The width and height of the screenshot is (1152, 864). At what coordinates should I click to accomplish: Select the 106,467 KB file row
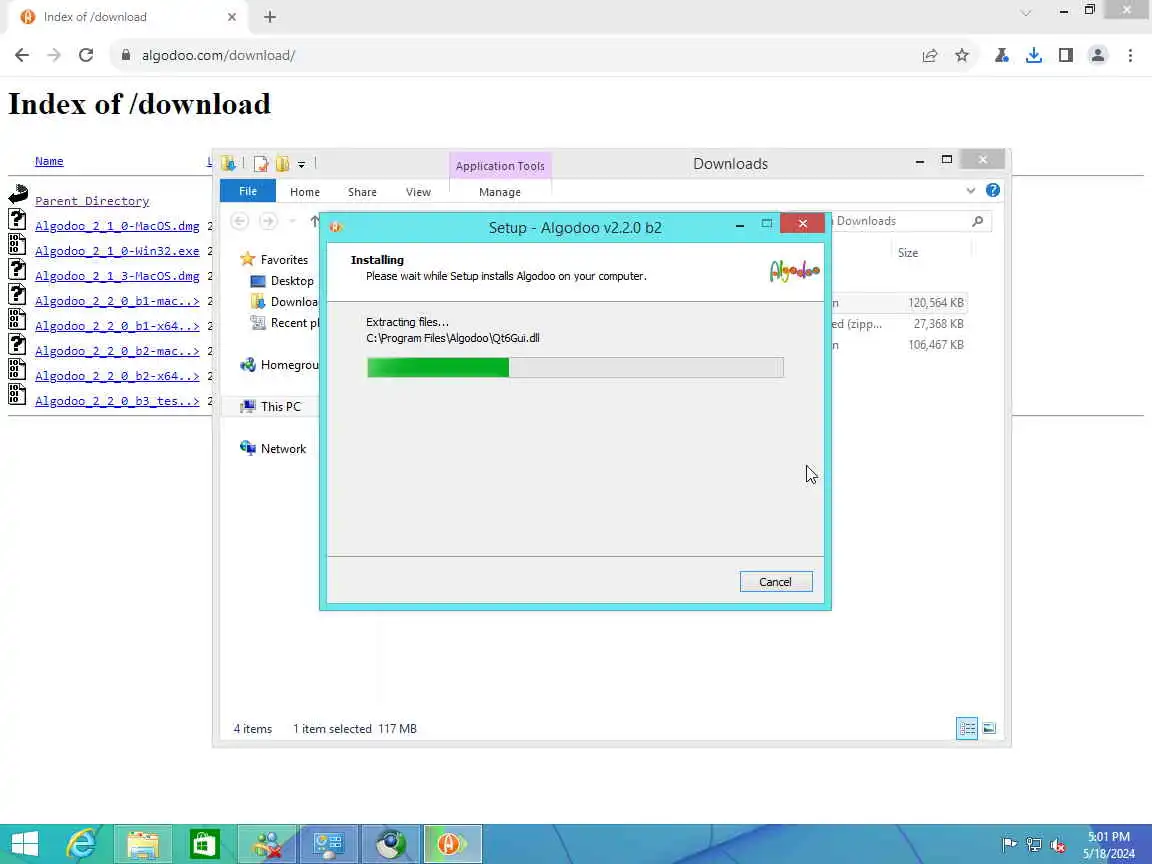pyautogui.click(x=899, y=345)
